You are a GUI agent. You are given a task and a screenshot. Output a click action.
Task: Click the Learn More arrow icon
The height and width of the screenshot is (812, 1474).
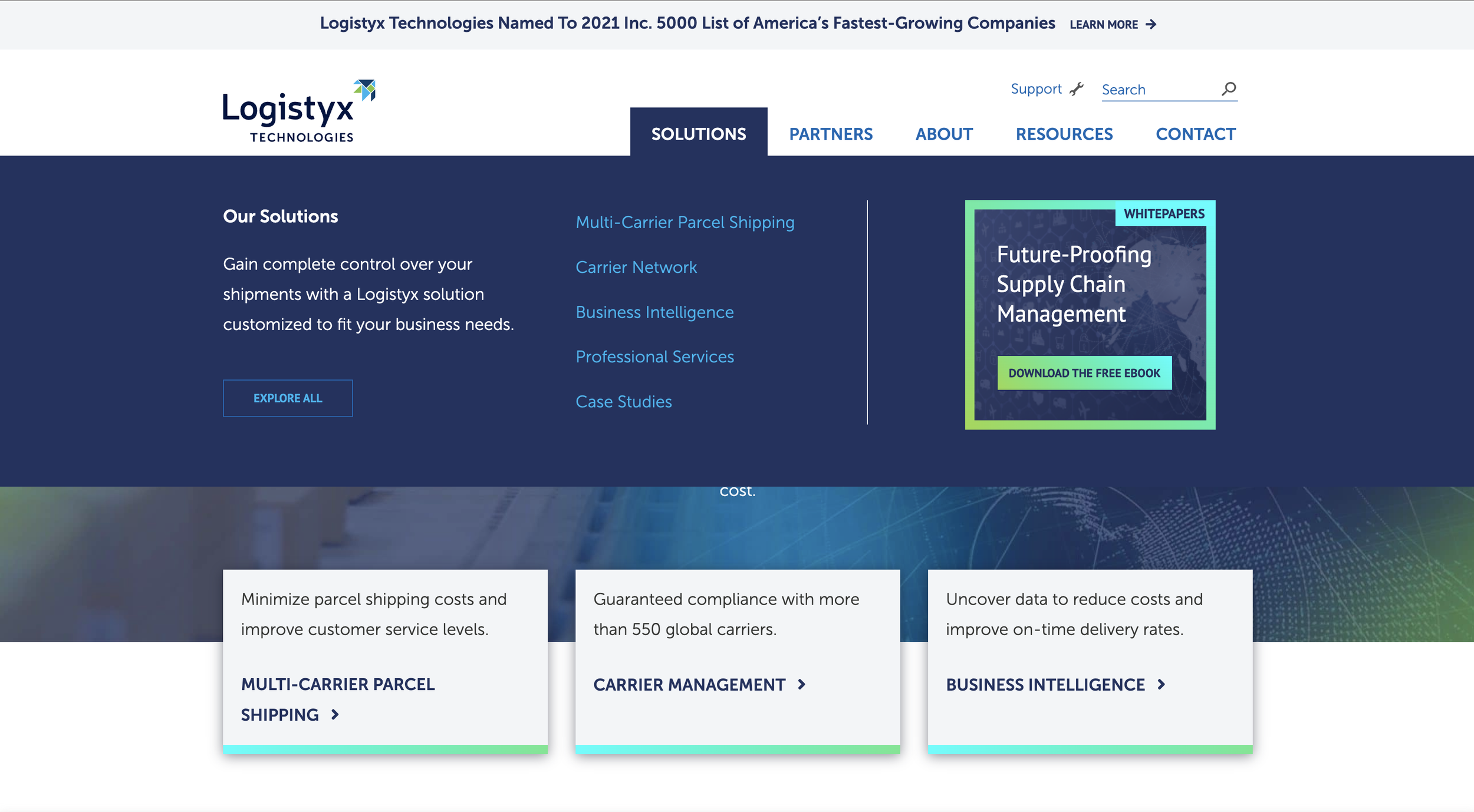[1151, 25]
